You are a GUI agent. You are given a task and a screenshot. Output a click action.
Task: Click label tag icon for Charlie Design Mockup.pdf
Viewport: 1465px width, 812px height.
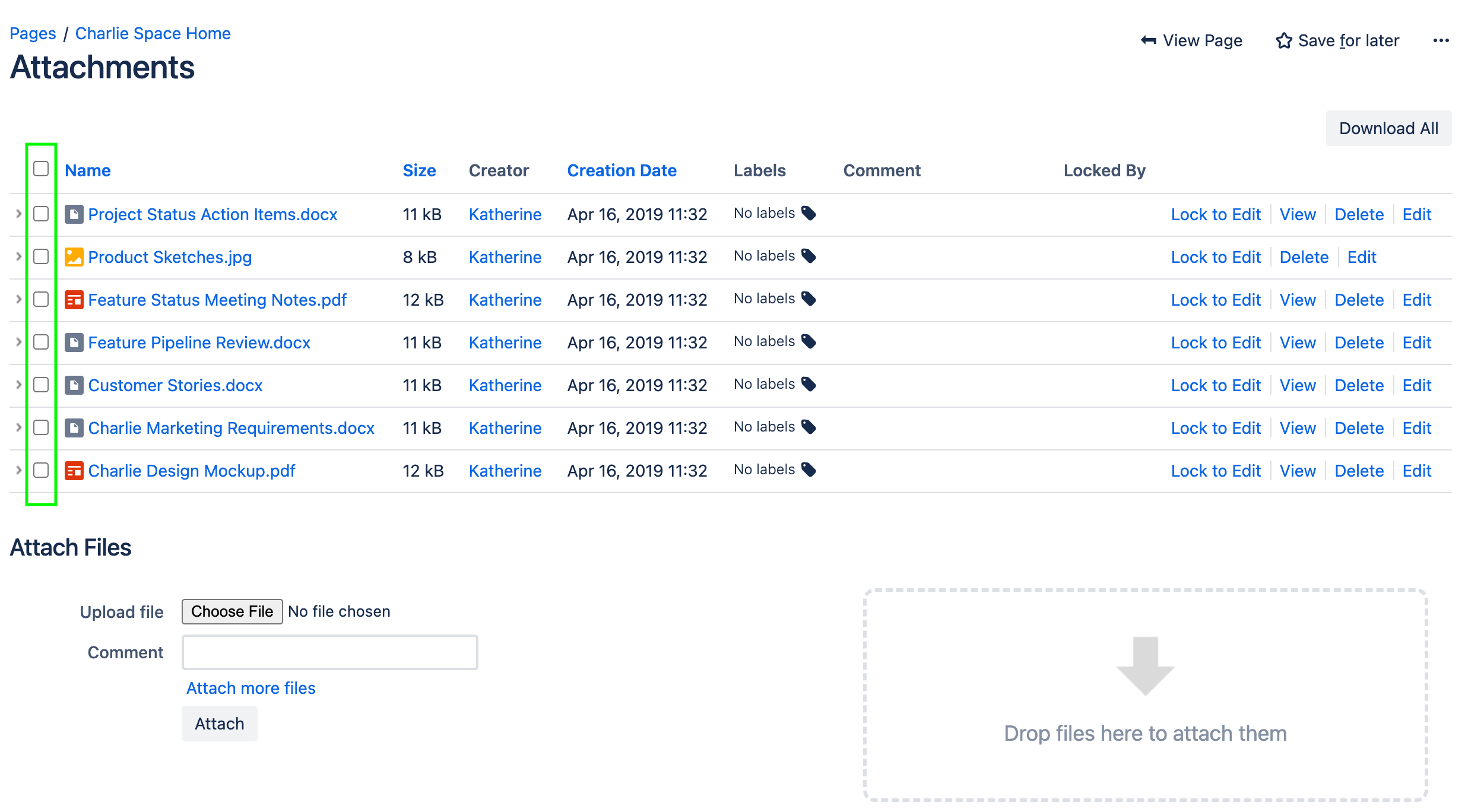(x=808, y=470)
